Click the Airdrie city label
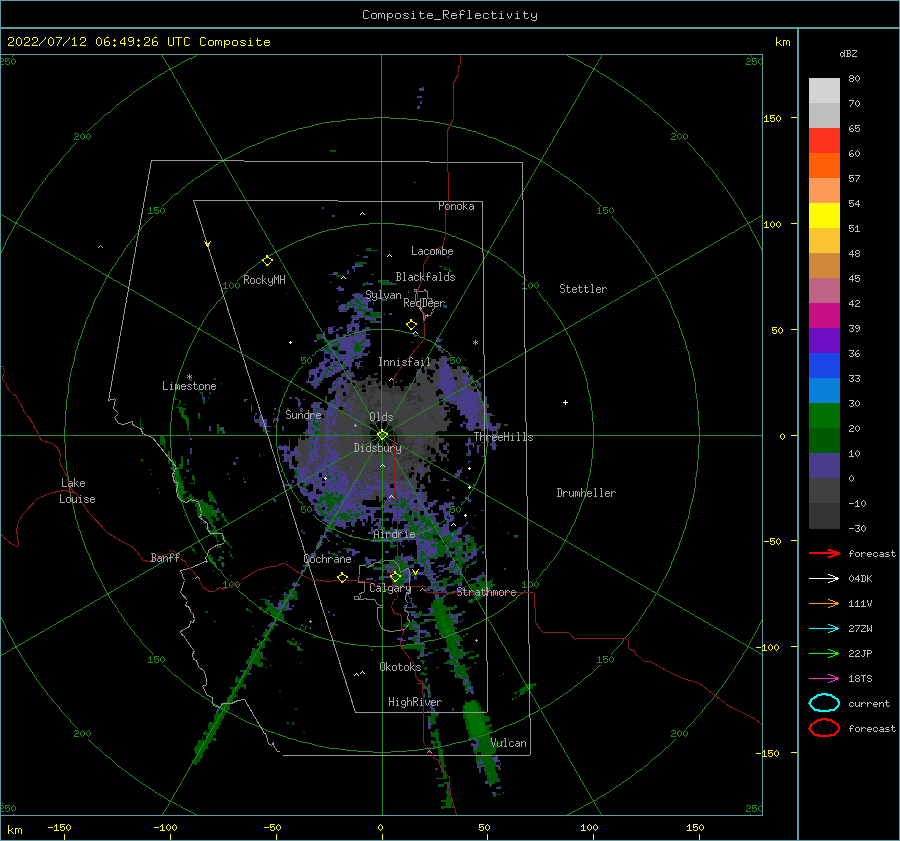This screenshot has width=900, height=841. coord(394,534)
